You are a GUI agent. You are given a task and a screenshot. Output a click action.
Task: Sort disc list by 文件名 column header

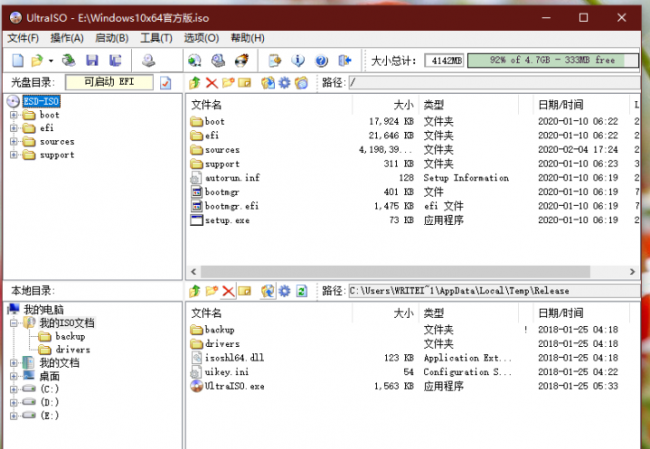pos(269,105)
